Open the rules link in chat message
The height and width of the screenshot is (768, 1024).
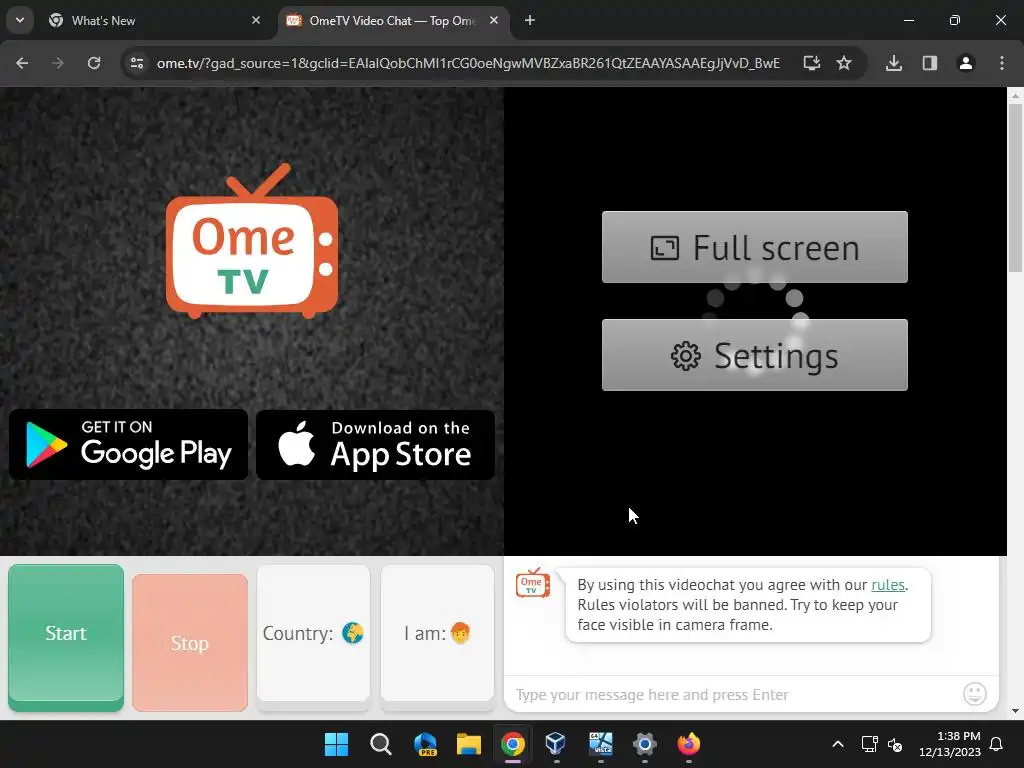(x=888, y=585)
